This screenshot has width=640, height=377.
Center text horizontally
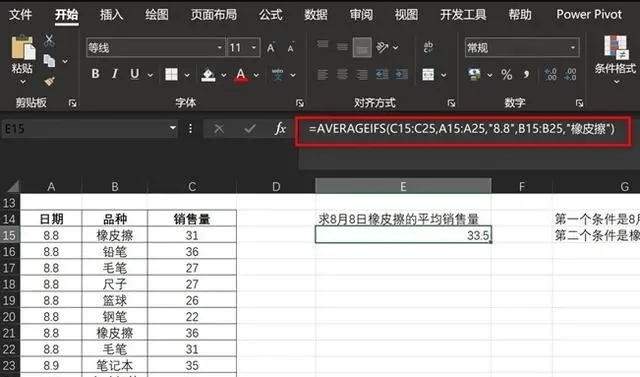[x=342, y=74]
